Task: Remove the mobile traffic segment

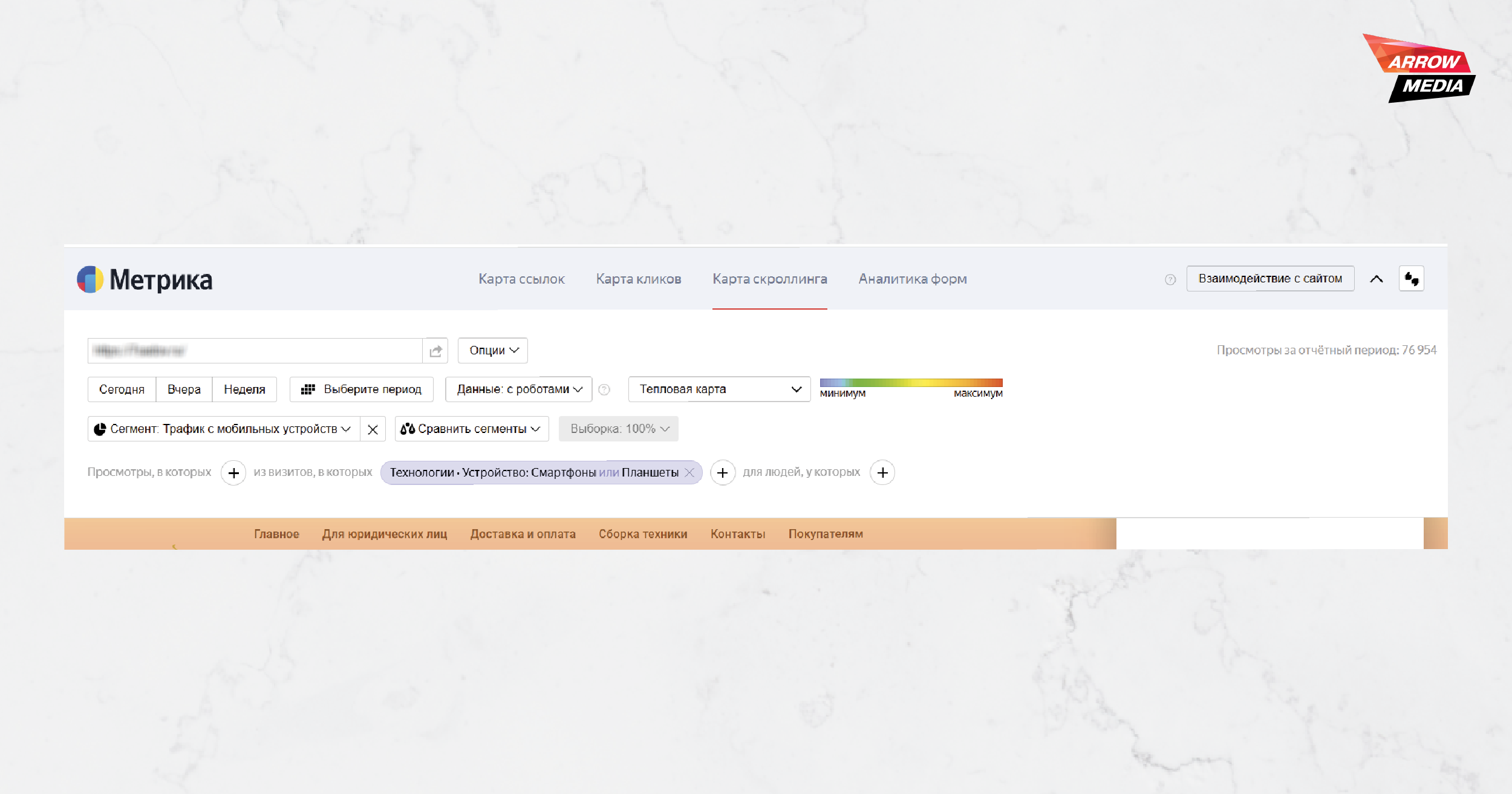Action: tap(373, 429)
